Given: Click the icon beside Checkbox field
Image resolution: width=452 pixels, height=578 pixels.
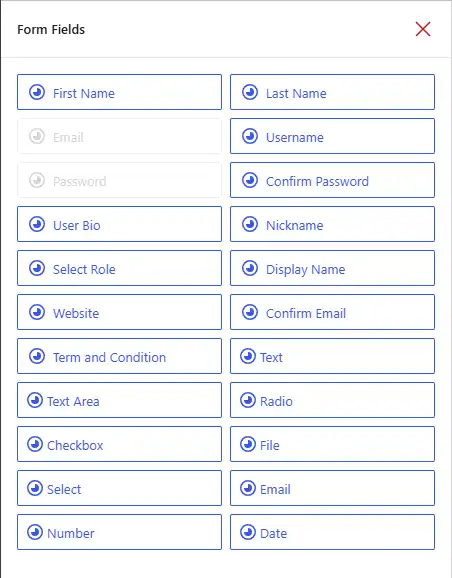Looking at the screenshot, I should point(35,444).
